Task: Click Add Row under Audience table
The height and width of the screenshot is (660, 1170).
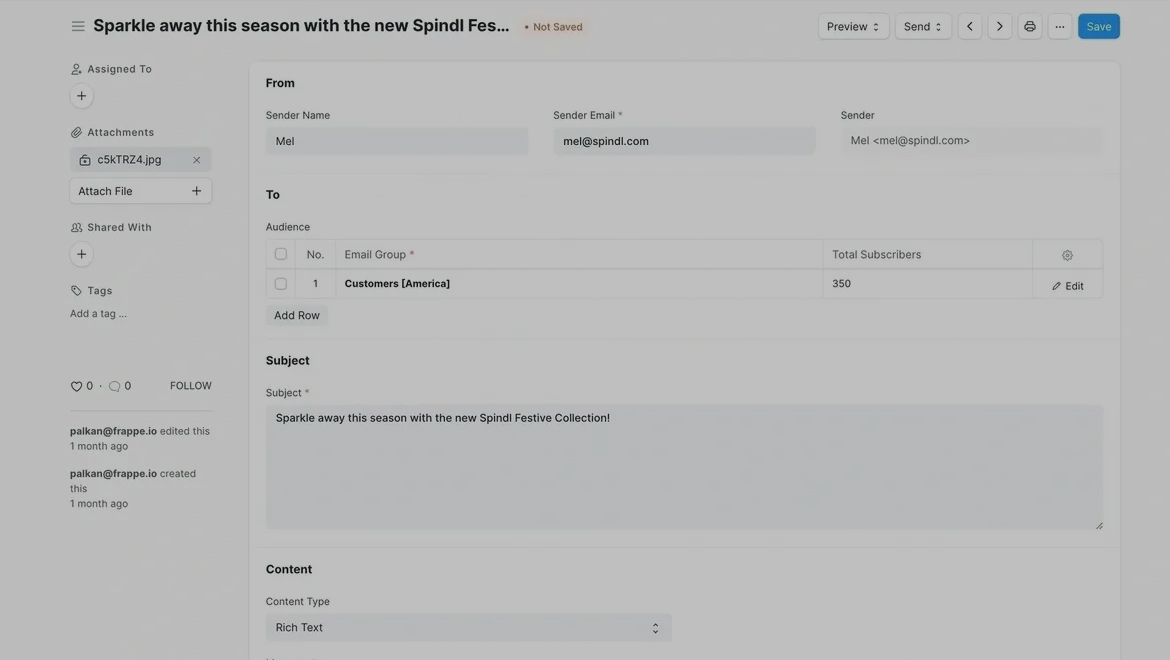Action: point(297,315)
